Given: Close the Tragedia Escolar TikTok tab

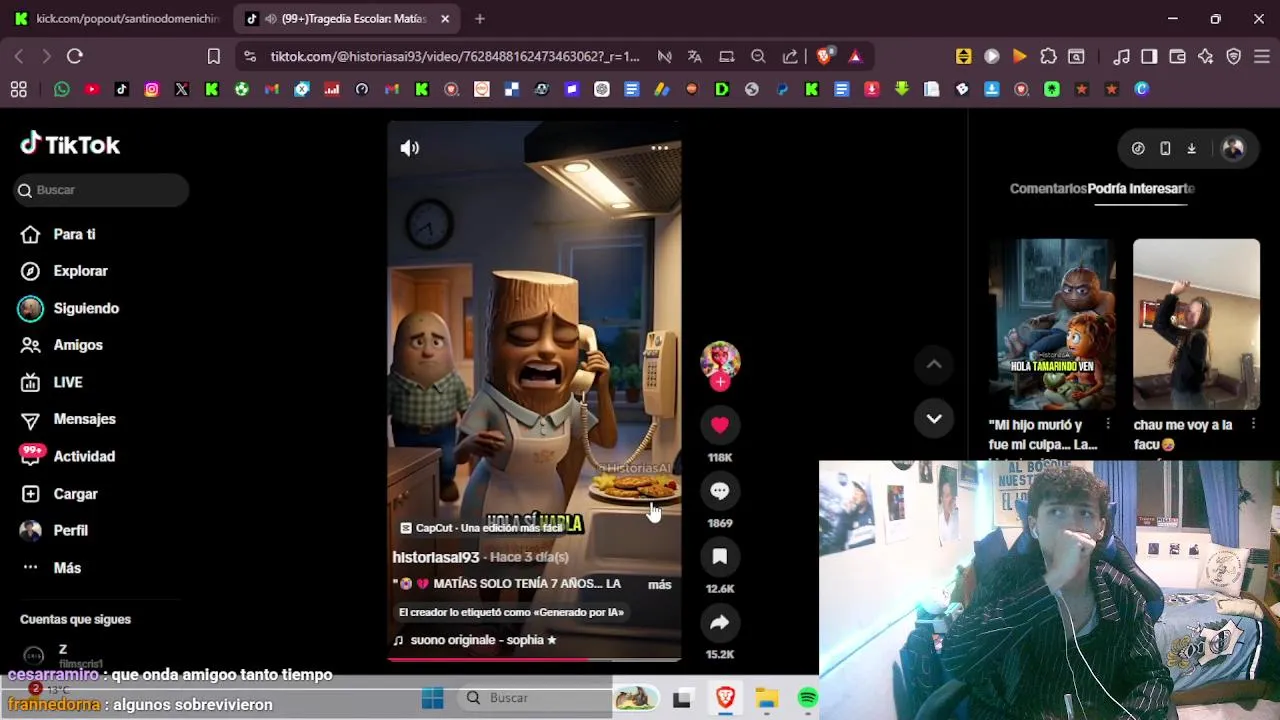Looking at the screenshot, I should [445, 18].
